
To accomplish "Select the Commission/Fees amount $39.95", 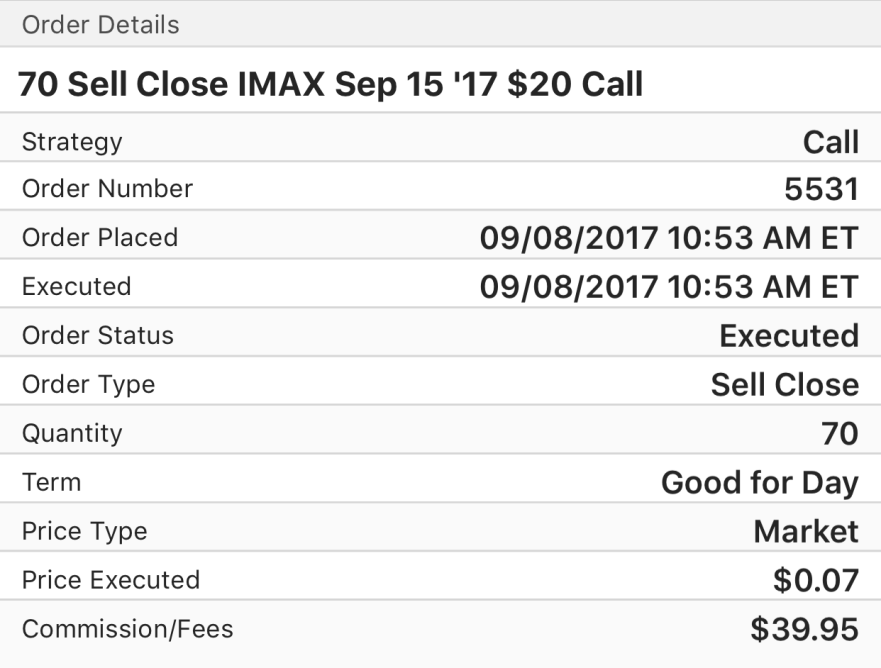I will (804, 629).
